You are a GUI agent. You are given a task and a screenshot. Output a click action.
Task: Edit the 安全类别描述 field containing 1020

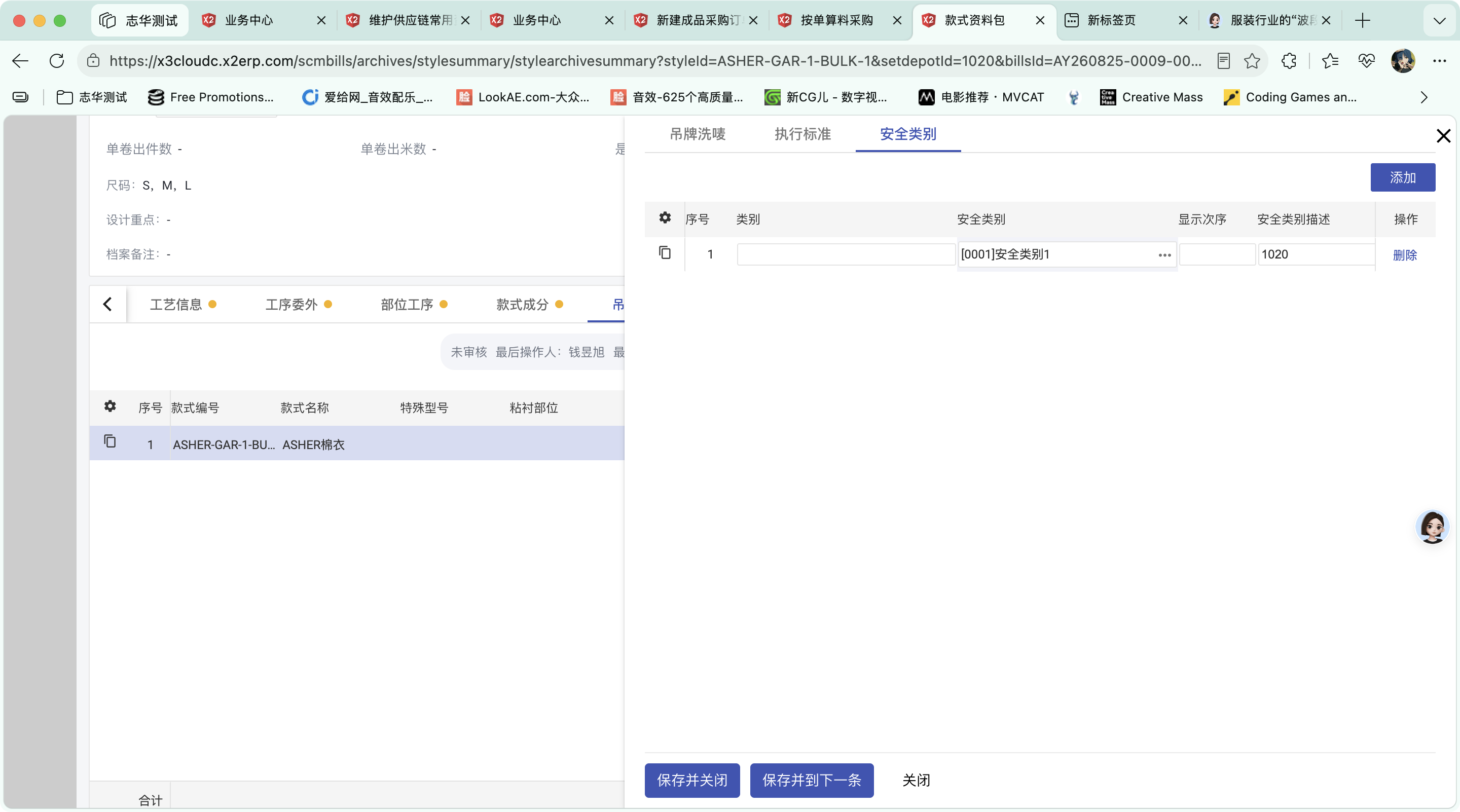(1316, 254)
